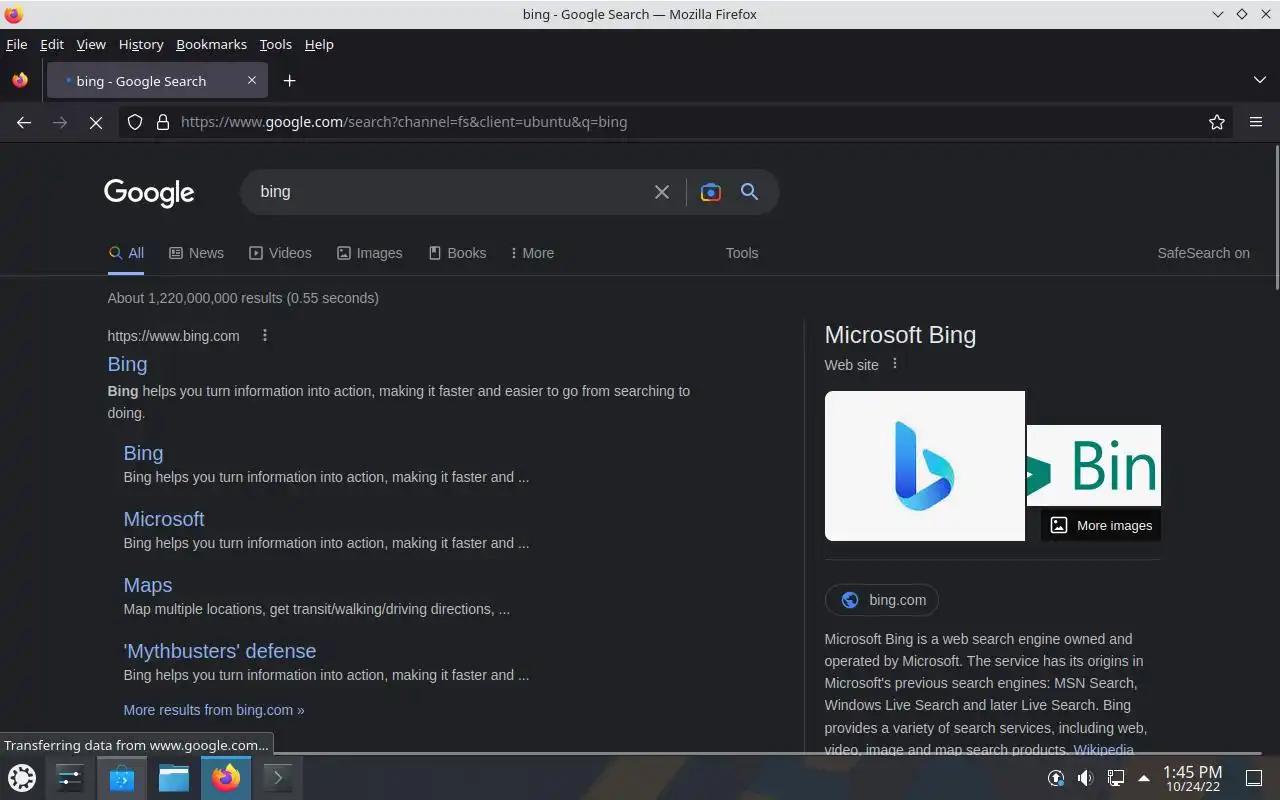Search by image camera icon
The width and height of the screenshot is (1280, 800).
tap(711, 192)
